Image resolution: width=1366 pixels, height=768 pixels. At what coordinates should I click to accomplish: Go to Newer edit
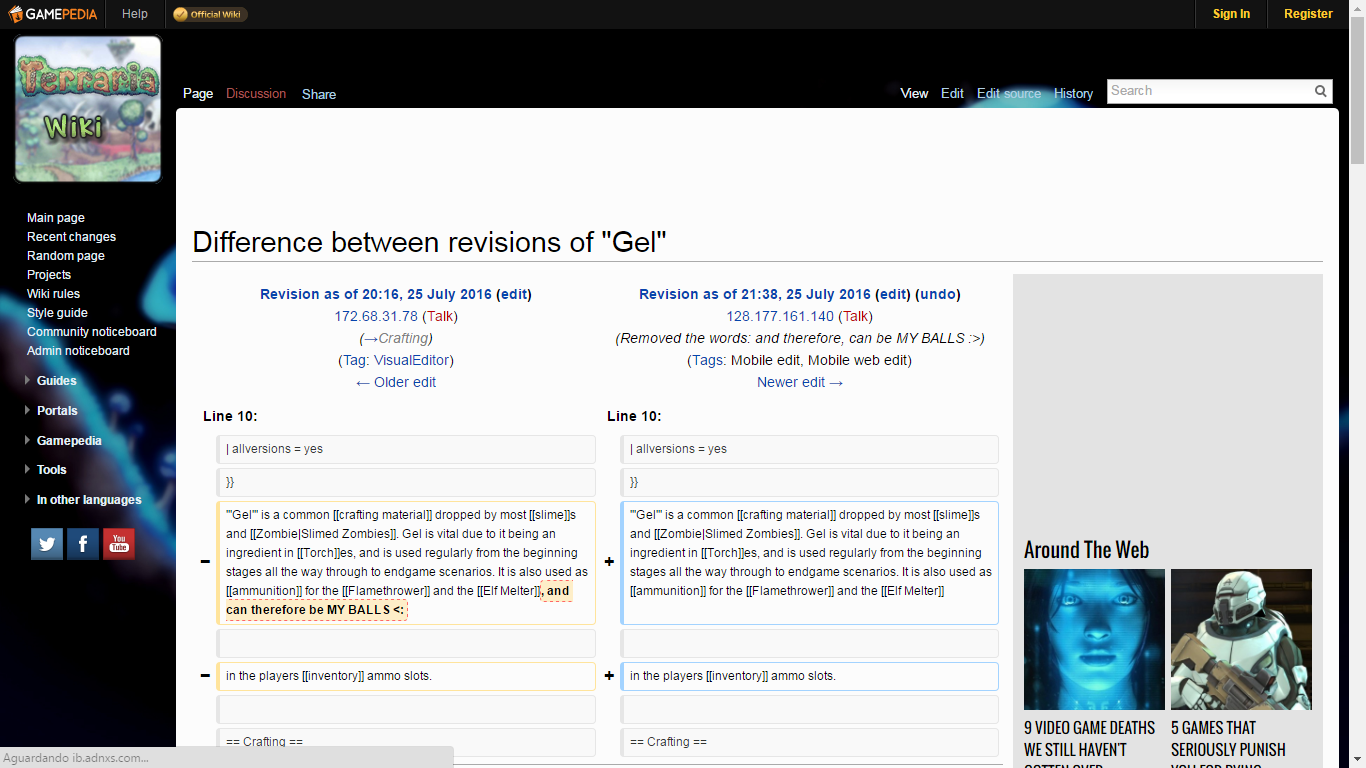800,382
